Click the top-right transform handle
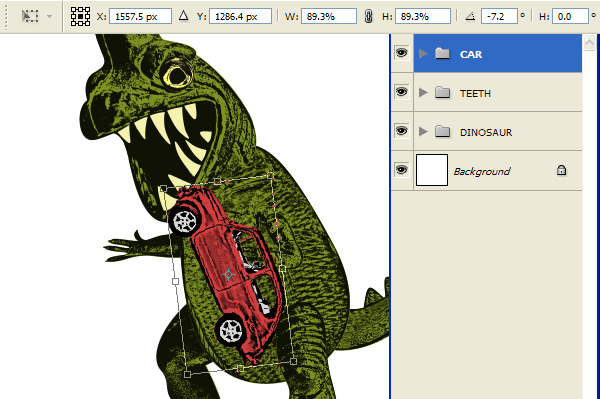600x399 pixels. (271, 176)
